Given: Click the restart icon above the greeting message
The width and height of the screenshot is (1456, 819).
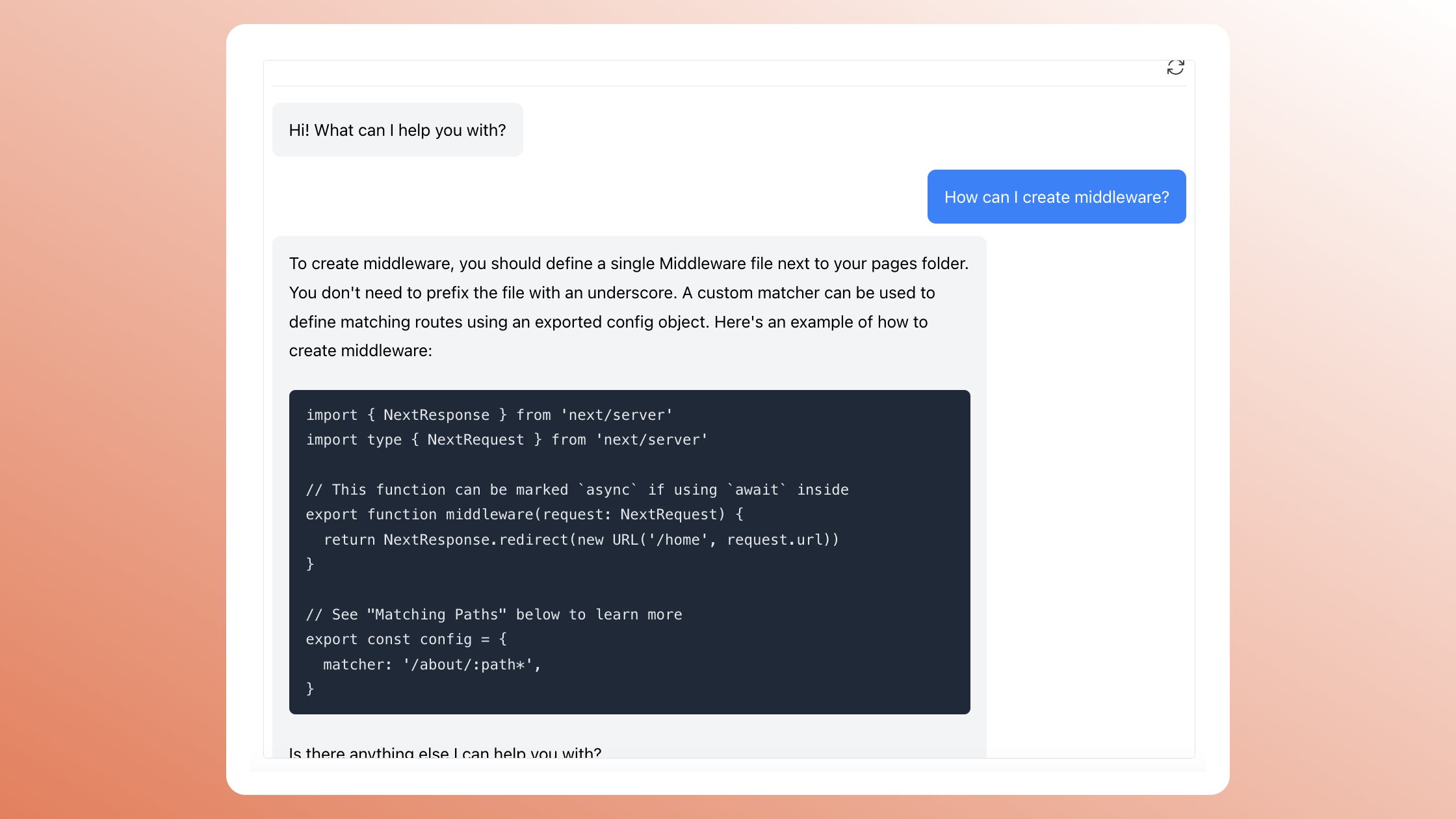Looking at the screenshot, I should (x=1175, y=68).
